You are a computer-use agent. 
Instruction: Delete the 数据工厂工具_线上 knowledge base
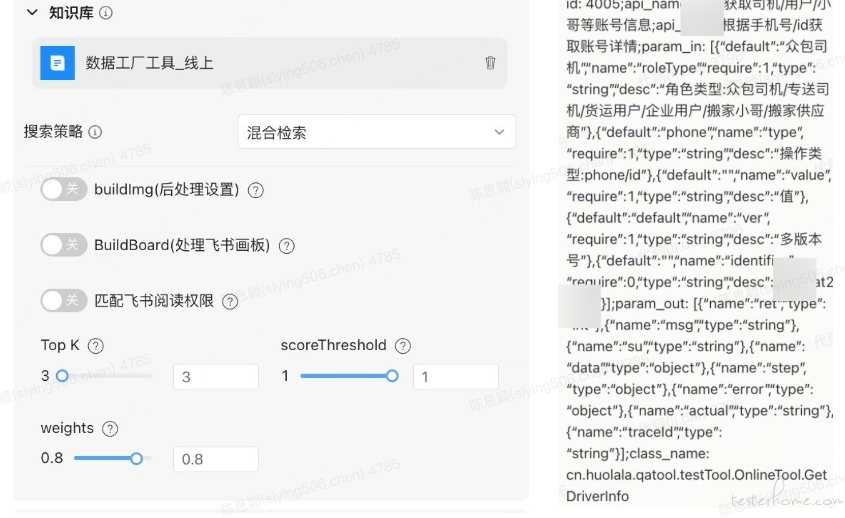(x=490, y=63)
